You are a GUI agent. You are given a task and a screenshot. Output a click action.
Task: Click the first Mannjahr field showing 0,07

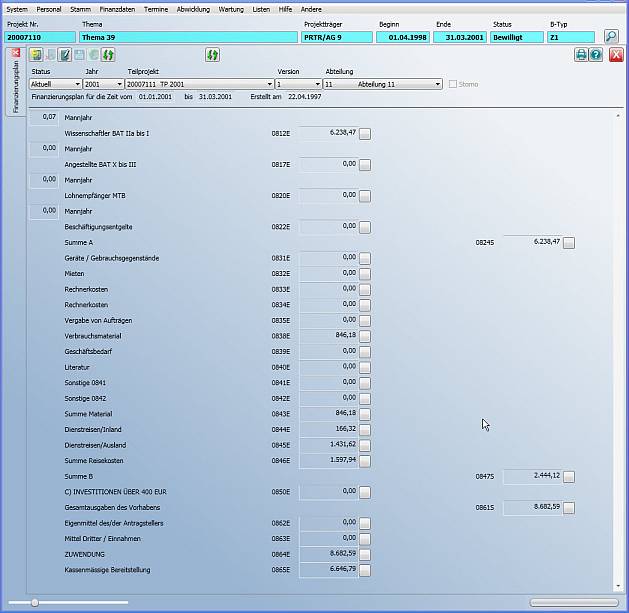(44, 117)
